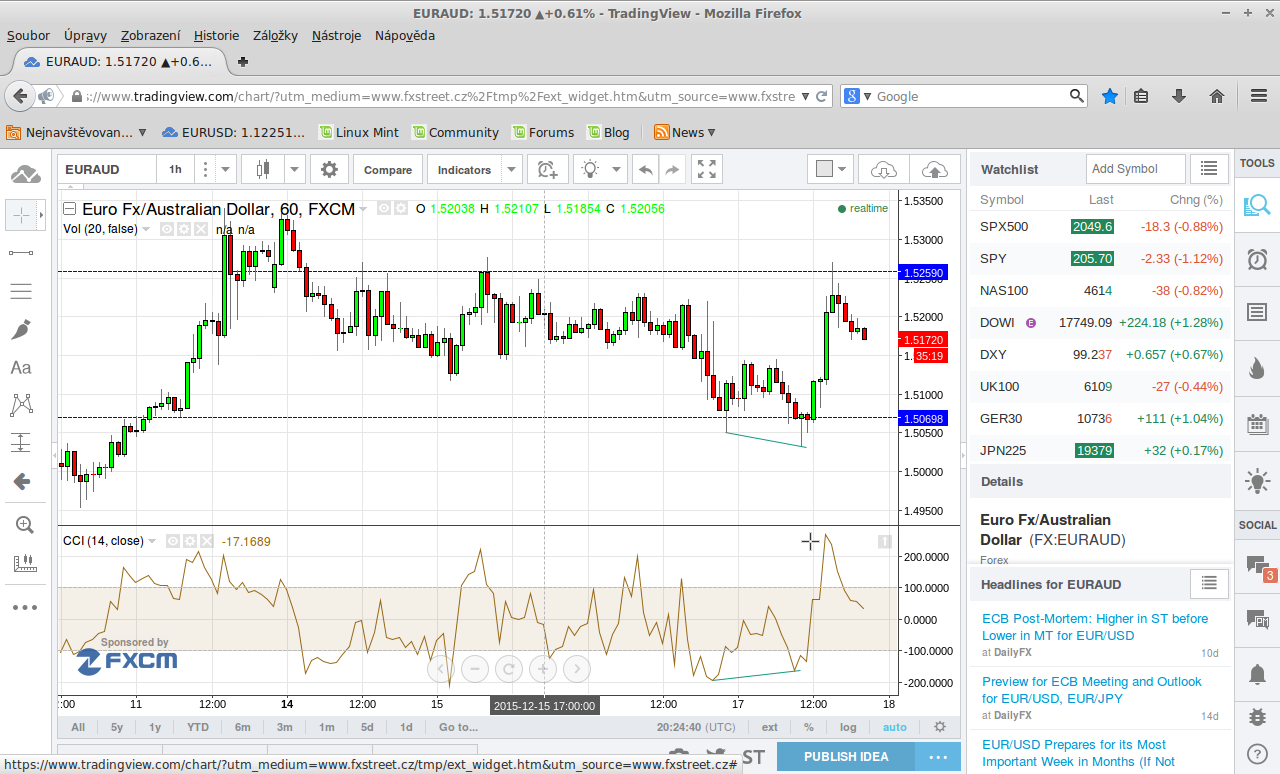Viewport: 1280px width, 774px height.
Task: Select the zoom in magnifier tool
Action: tap(24, 525)
